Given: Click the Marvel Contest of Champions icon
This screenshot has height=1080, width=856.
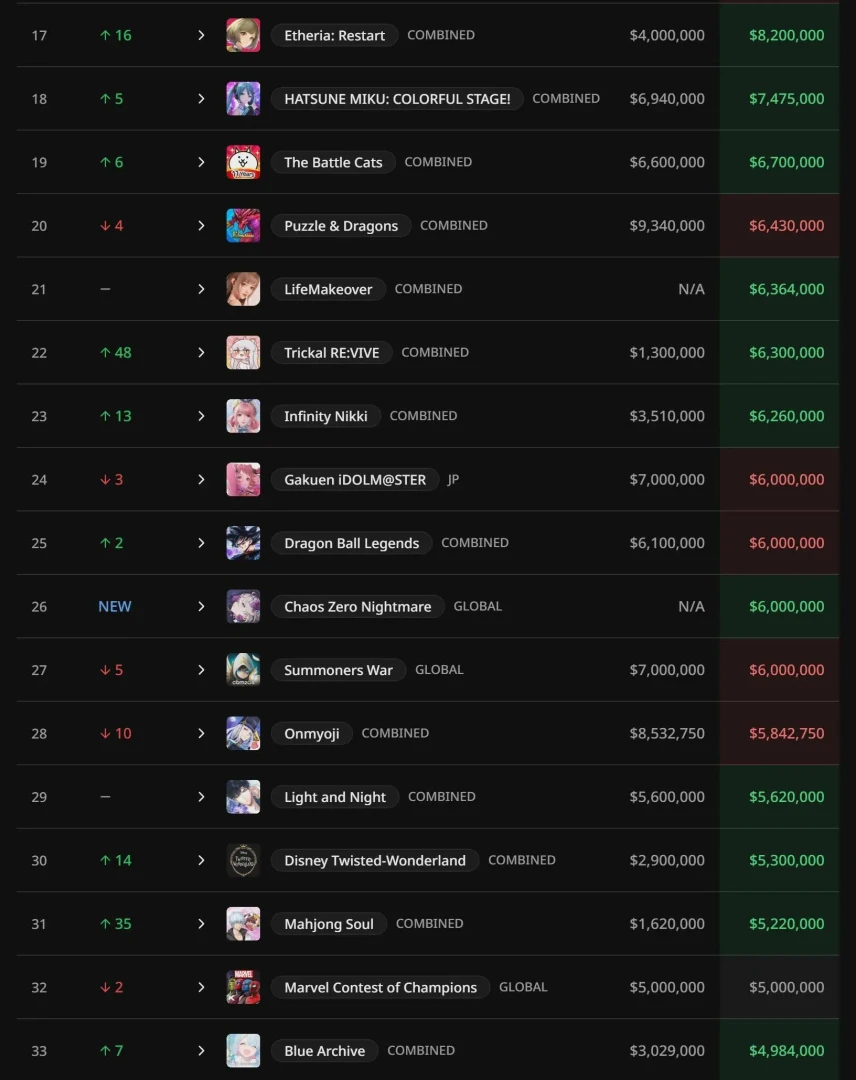Looking at the screenshot, I should [243, 987].
